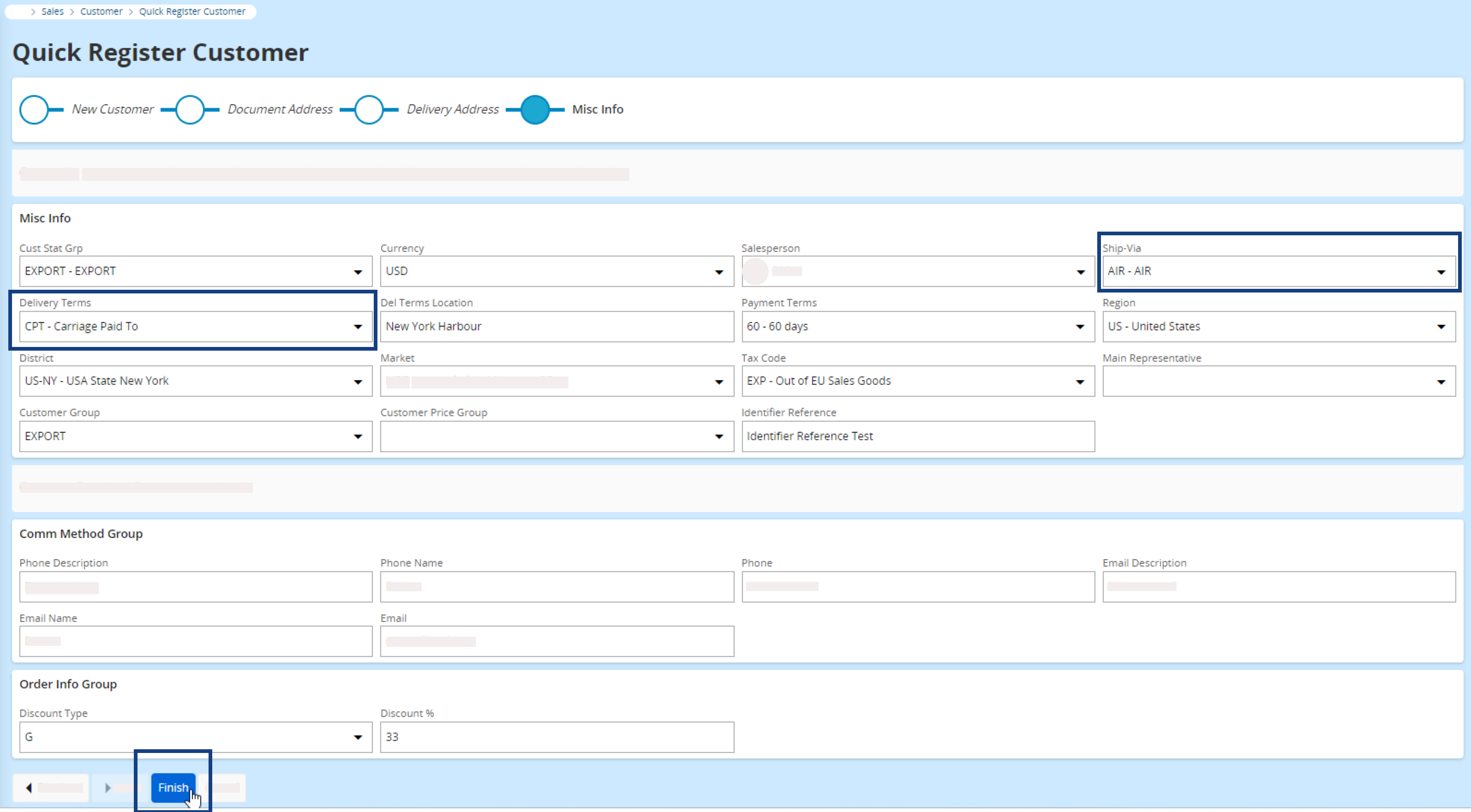Open Customer breadcrumb link
The image size is (1471, 812).
pyautogui.click(x=101, y=12)
